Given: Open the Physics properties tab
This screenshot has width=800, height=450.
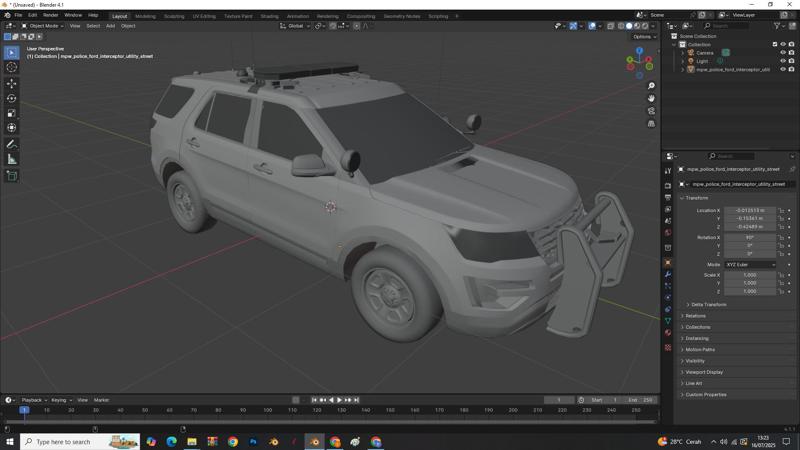Looking at the screenshot, I should click(668, 297).
